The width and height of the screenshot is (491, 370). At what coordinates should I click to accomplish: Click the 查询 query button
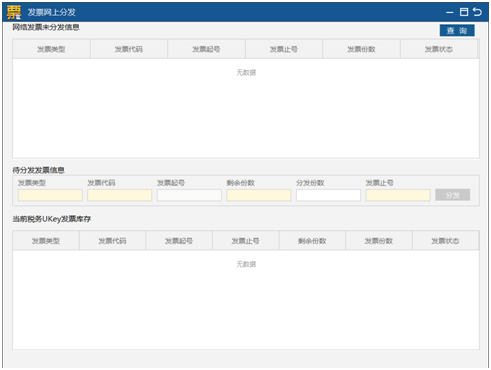pos(457,31)
